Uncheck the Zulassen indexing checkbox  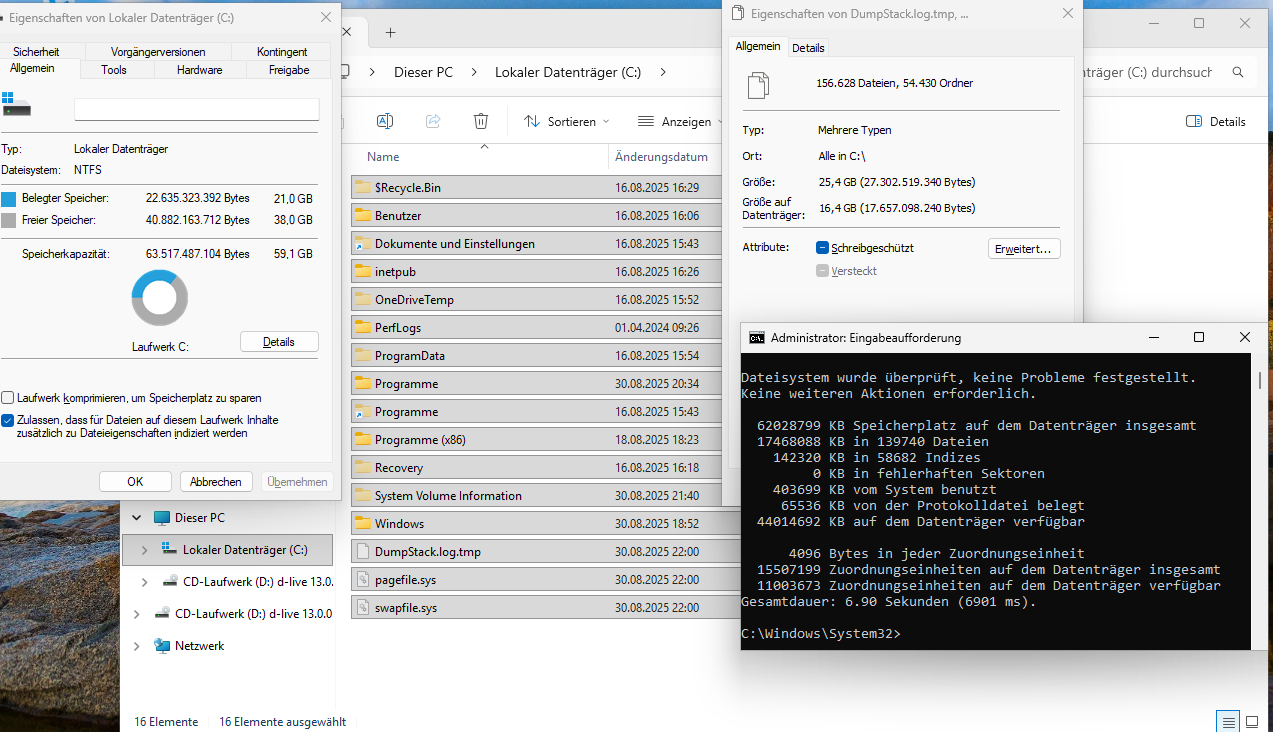pos(8,421)
